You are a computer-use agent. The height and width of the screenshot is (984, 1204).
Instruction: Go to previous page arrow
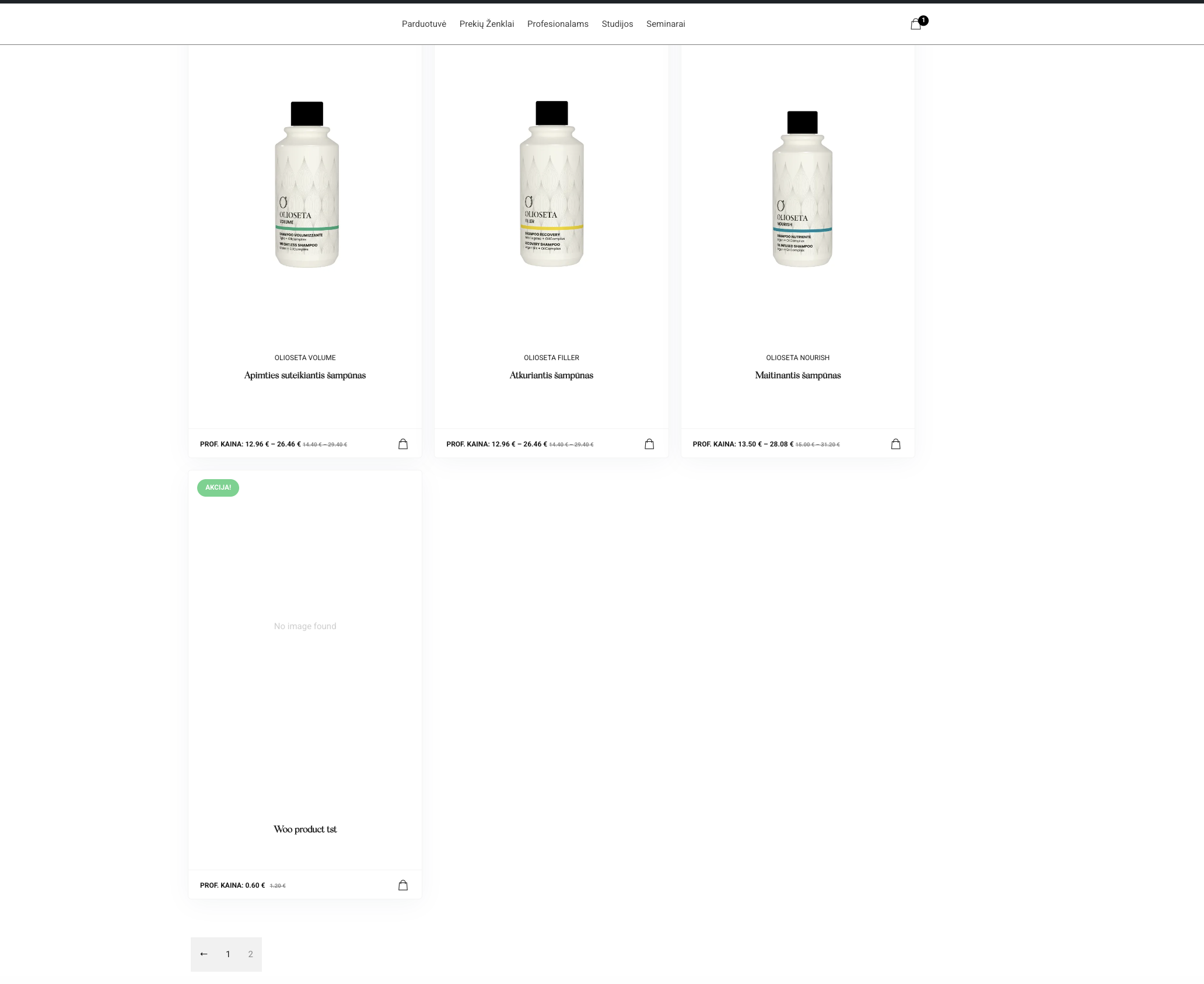(204, 954)
